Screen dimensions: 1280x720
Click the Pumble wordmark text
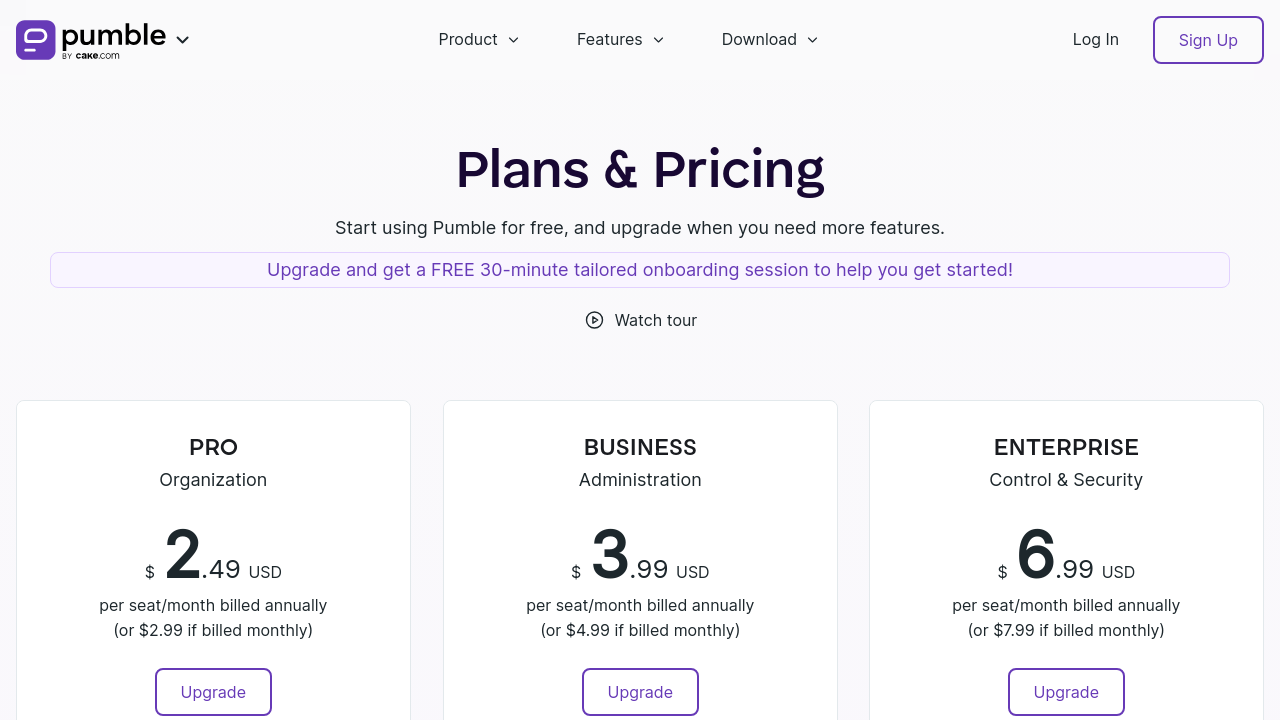pos(114,36)
